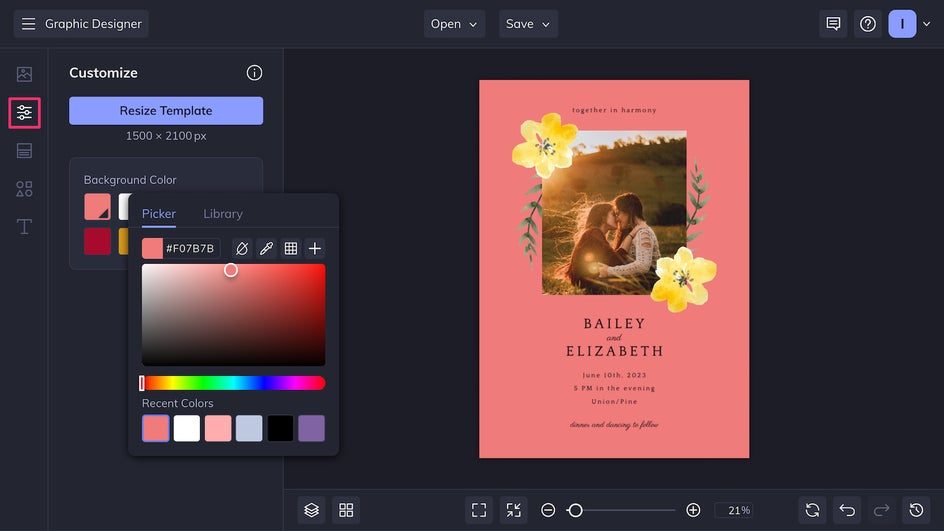Open the history clock icon
Image resolution: width=944 pixels, height=531 pixels.
[x=916, y=511]
